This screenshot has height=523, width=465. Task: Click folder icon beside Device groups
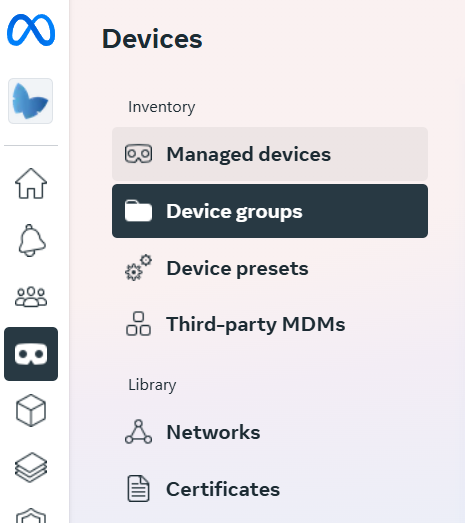pos(138,211)
